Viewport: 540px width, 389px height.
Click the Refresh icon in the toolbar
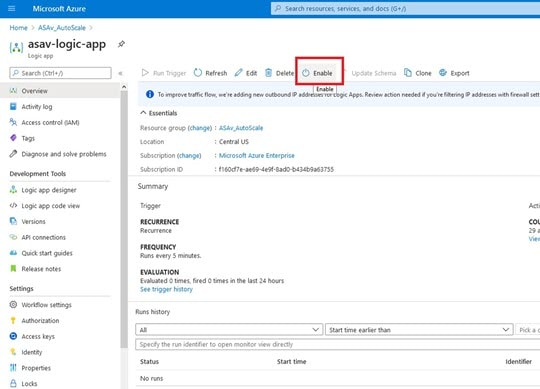(x=198, y=73)
